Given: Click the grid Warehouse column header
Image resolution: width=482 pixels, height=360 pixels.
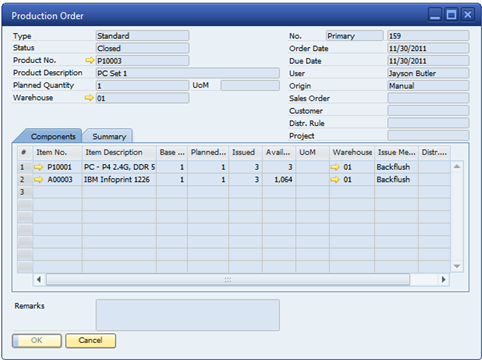Looking at the screenshot, I should (352, 152).
